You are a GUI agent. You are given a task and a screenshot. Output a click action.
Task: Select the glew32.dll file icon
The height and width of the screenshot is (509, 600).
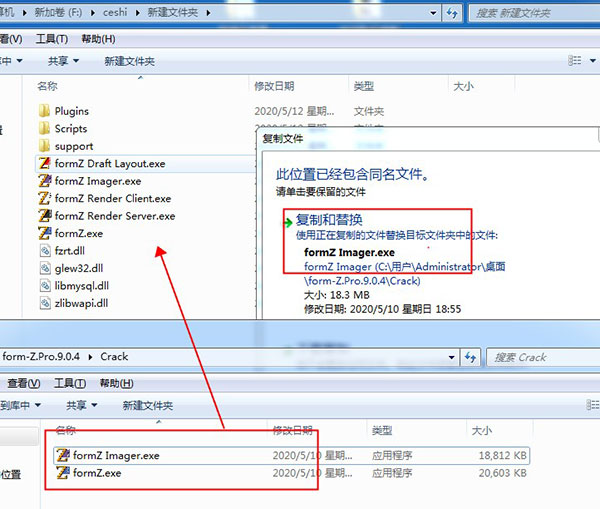[x=45, y=268]
